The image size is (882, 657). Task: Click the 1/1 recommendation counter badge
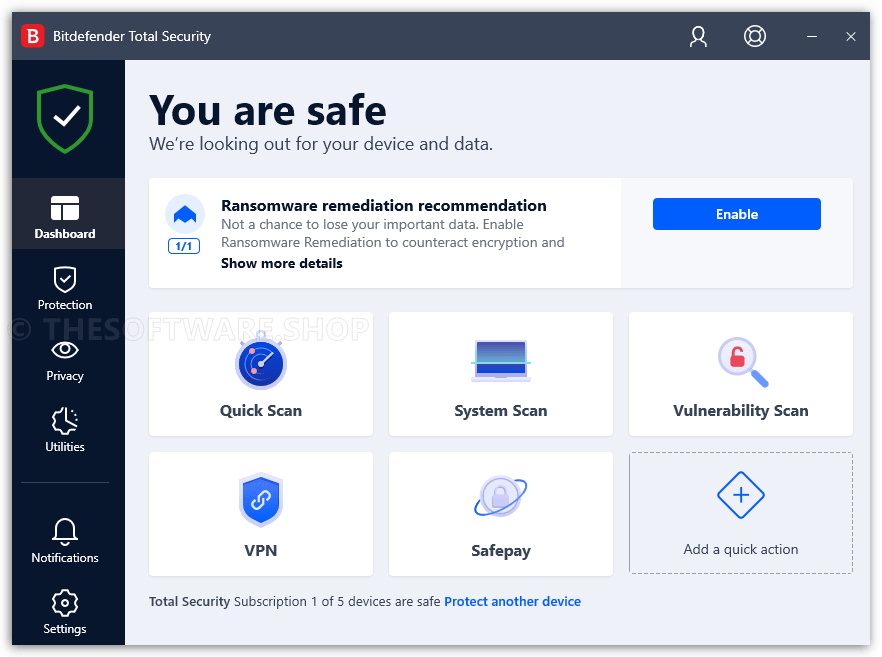tap(184, 246)
